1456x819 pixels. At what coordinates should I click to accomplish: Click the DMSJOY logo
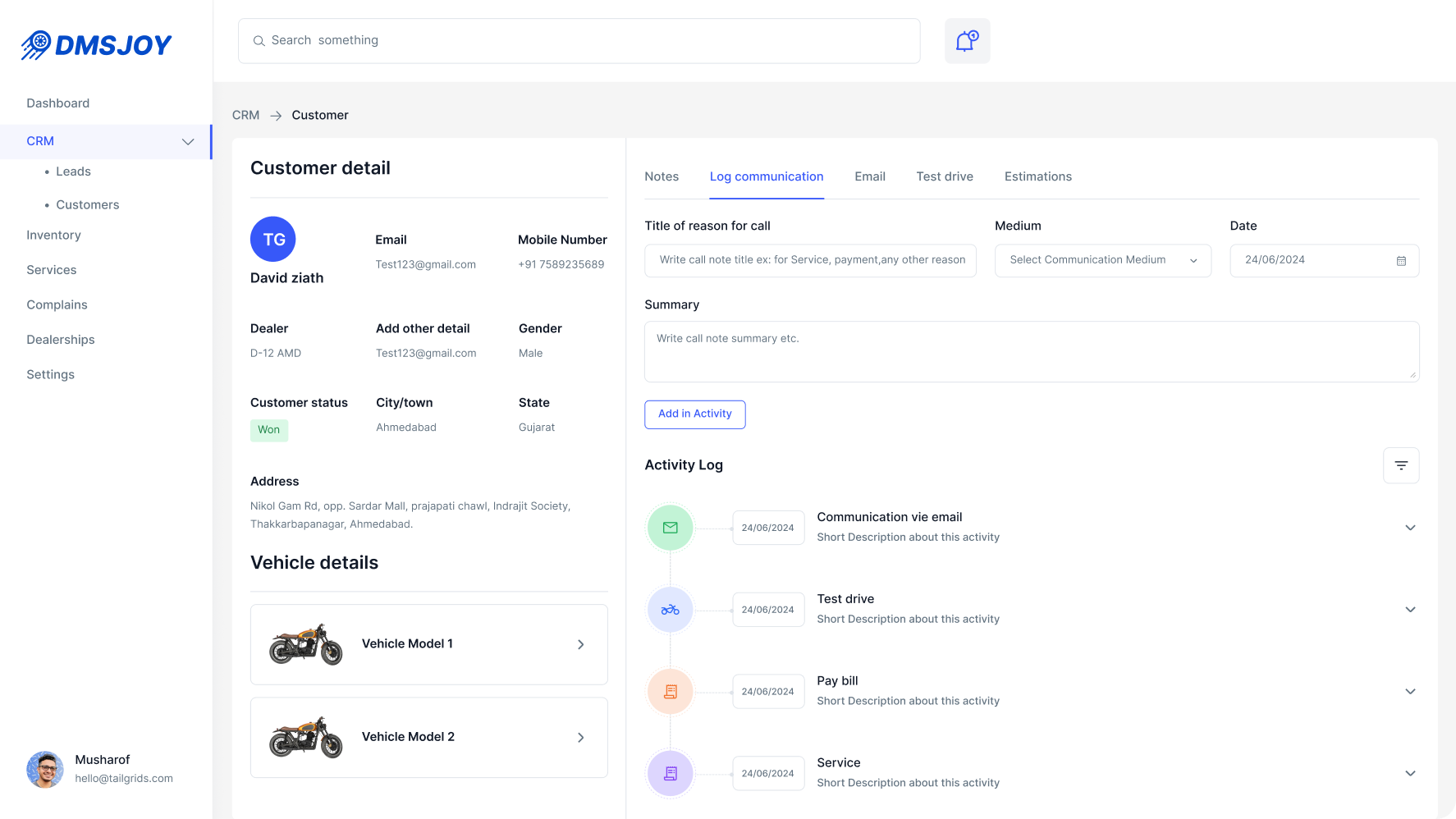[x=96, y=45]
